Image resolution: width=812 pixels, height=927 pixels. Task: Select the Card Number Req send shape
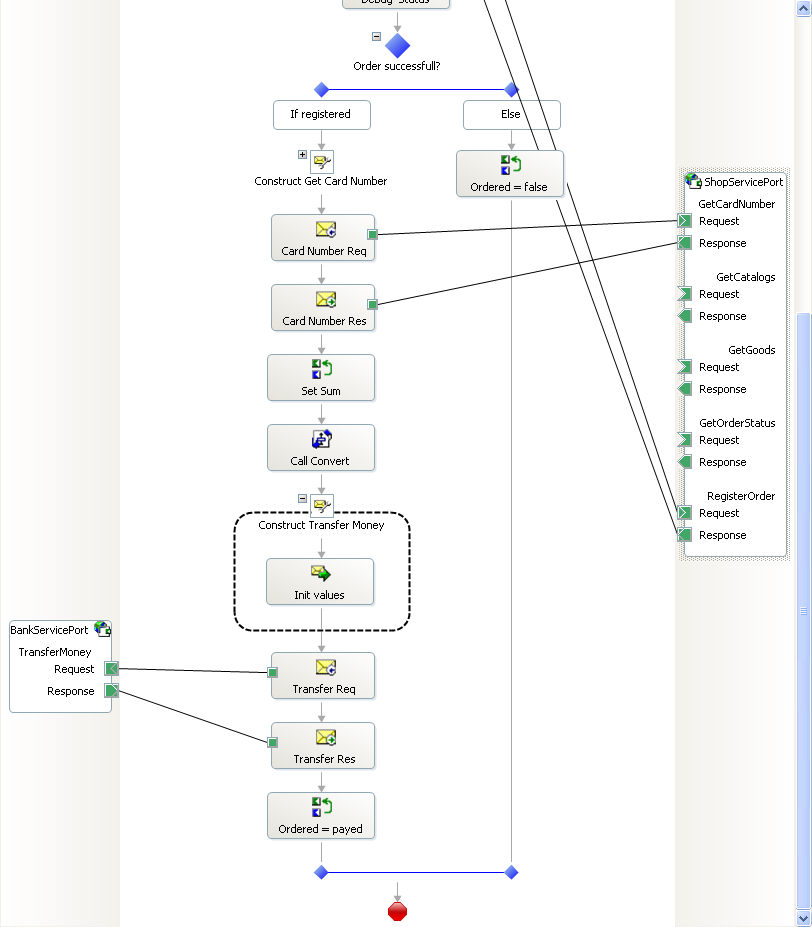(323, 238)
